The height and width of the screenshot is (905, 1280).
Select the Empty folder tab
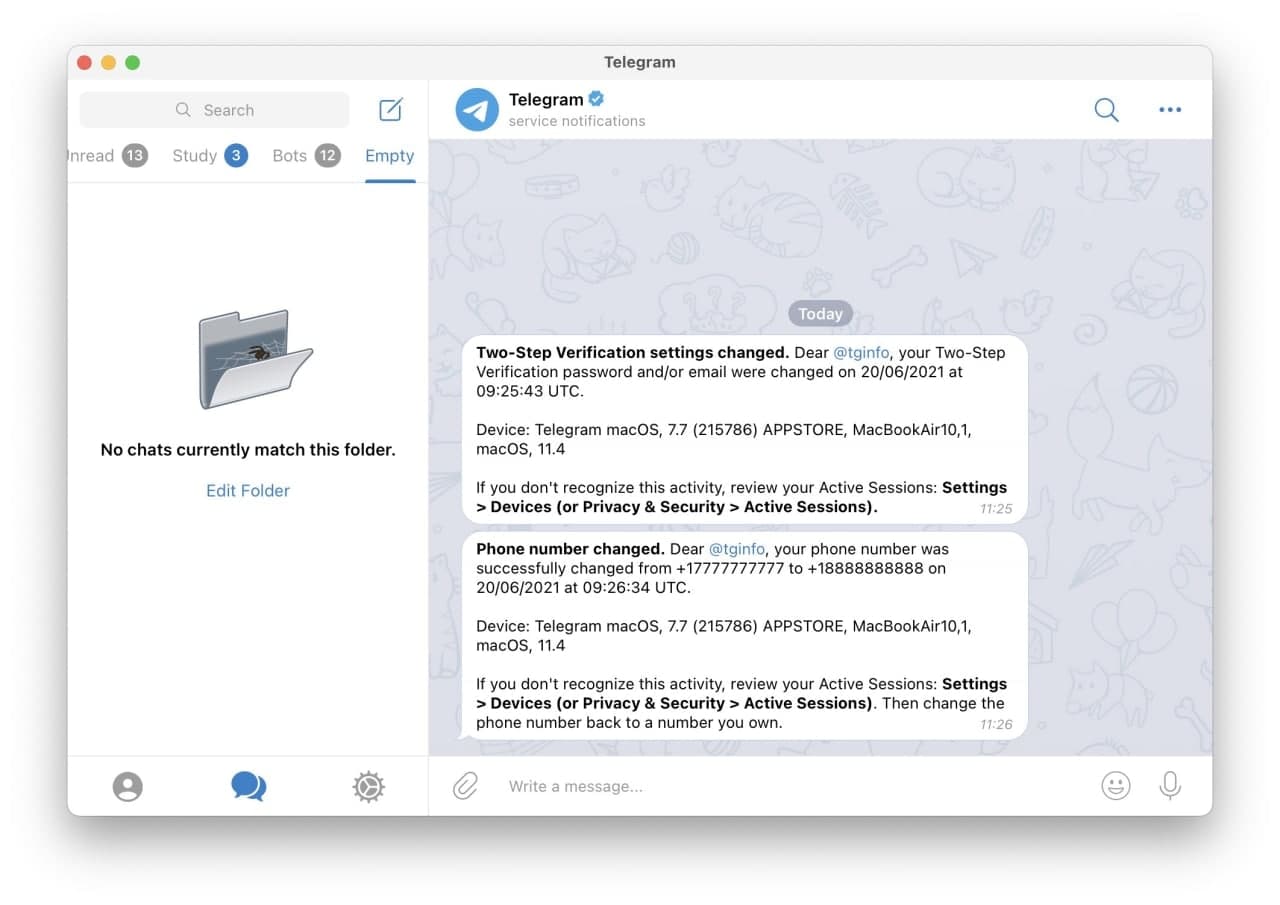(390, 155)
